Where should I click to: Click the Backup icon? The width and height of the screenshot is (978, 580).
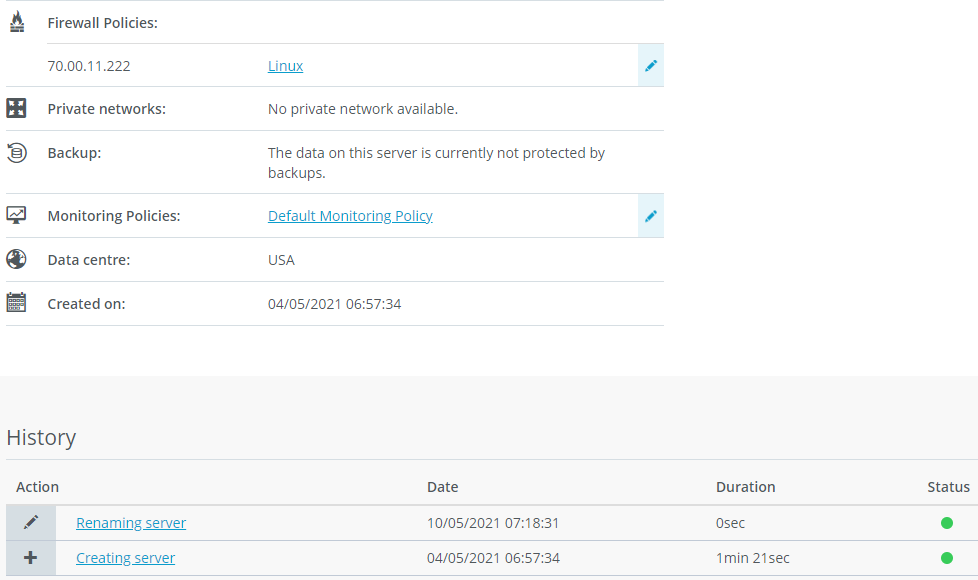(x=16, y=153)
